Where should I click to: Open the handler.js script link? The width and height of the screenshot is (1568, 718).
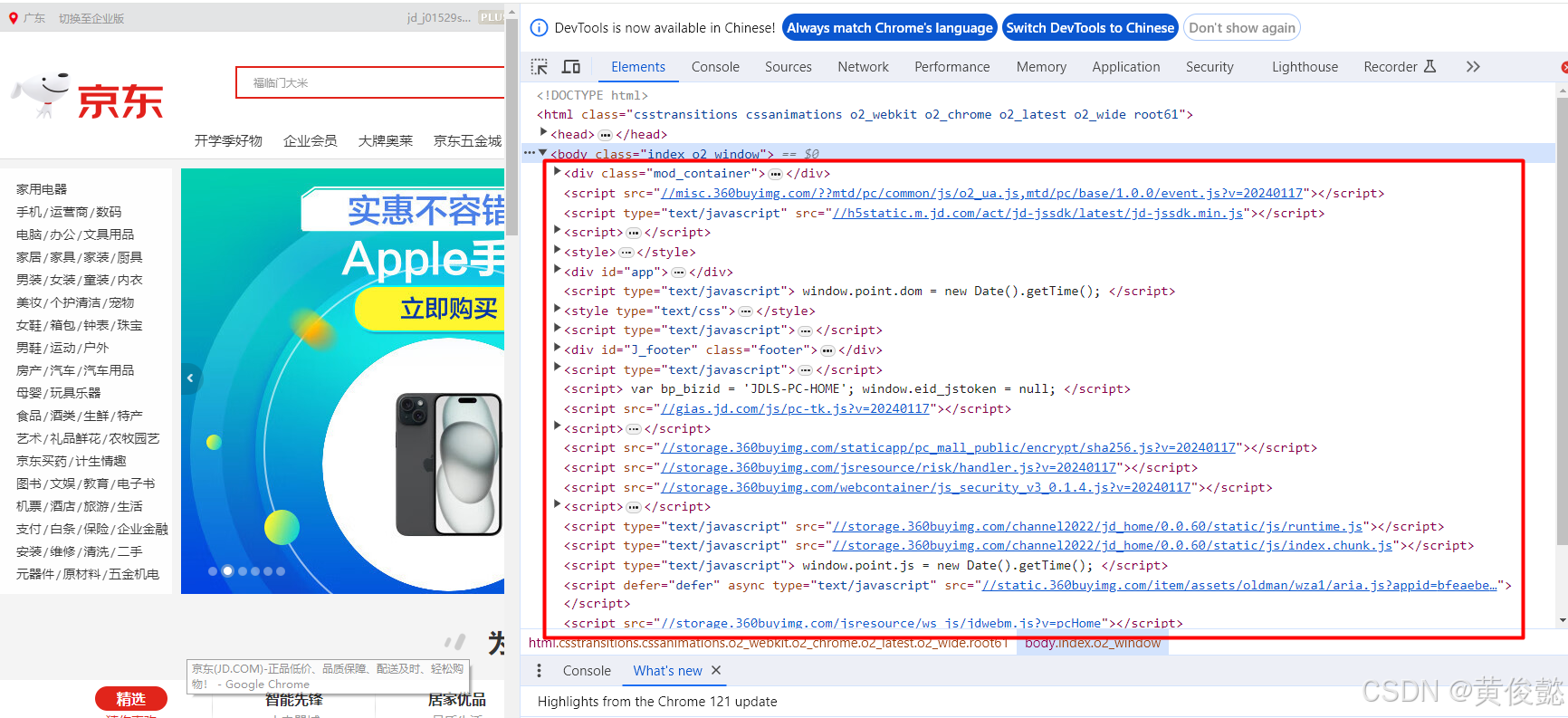coord(888,467)
